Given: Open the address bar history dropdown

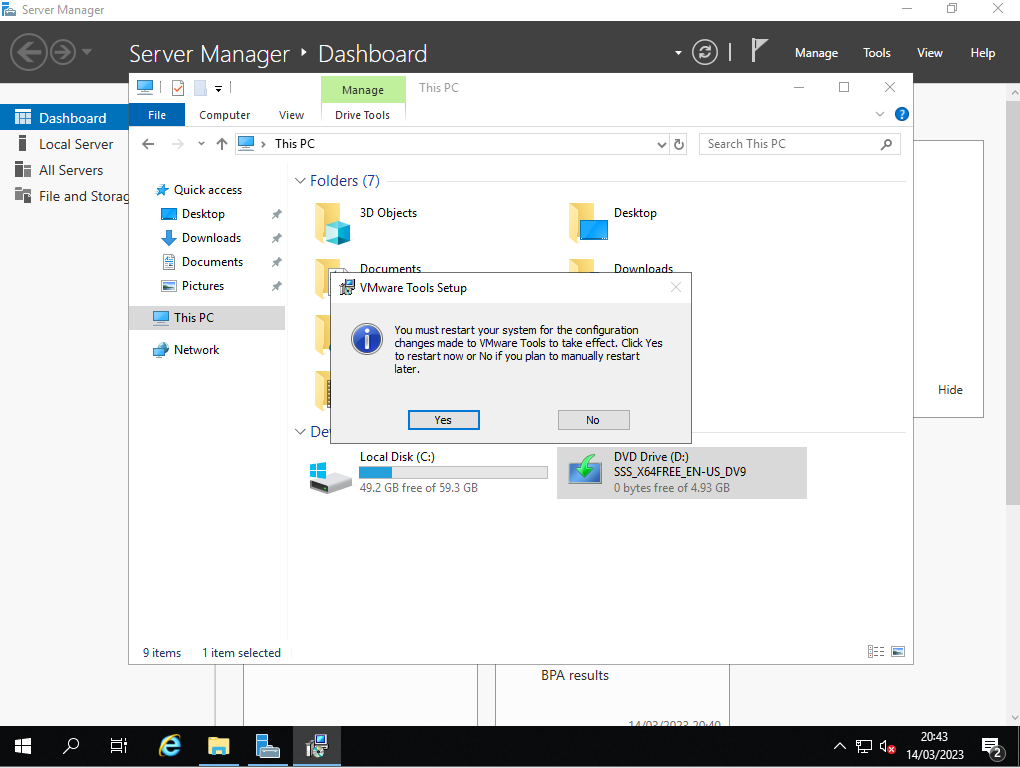Looking at the screenshot, I should [x=661, y=144].
